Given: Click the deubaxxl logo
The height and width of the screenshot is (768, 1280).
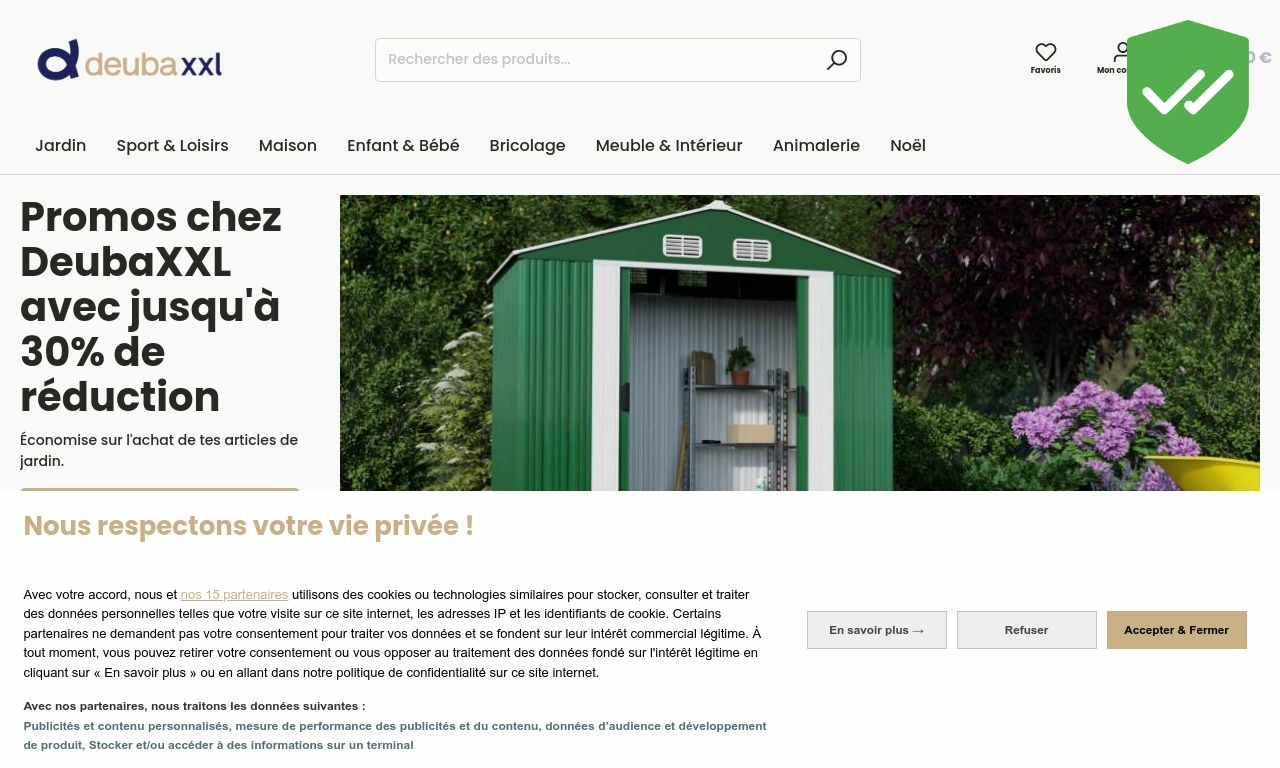Looking at the screenshot, I should pyautogui.click(x=130, y=61).
